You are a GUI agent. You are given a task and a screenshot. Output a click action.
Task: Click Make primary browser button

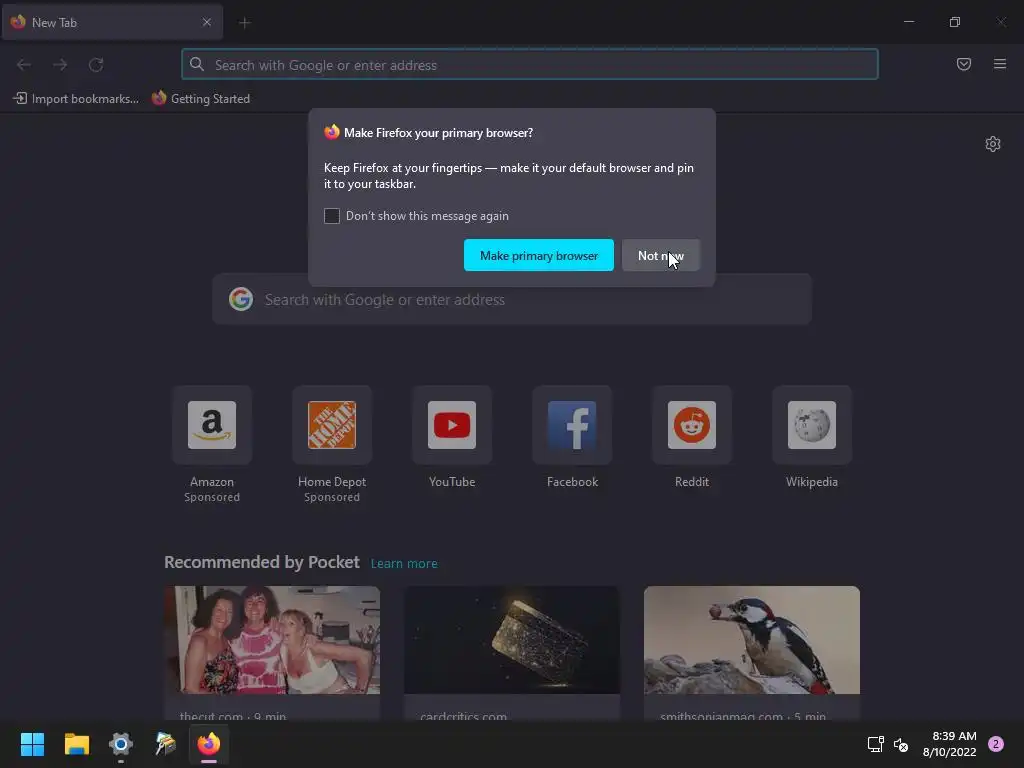(x=539, y=255)
